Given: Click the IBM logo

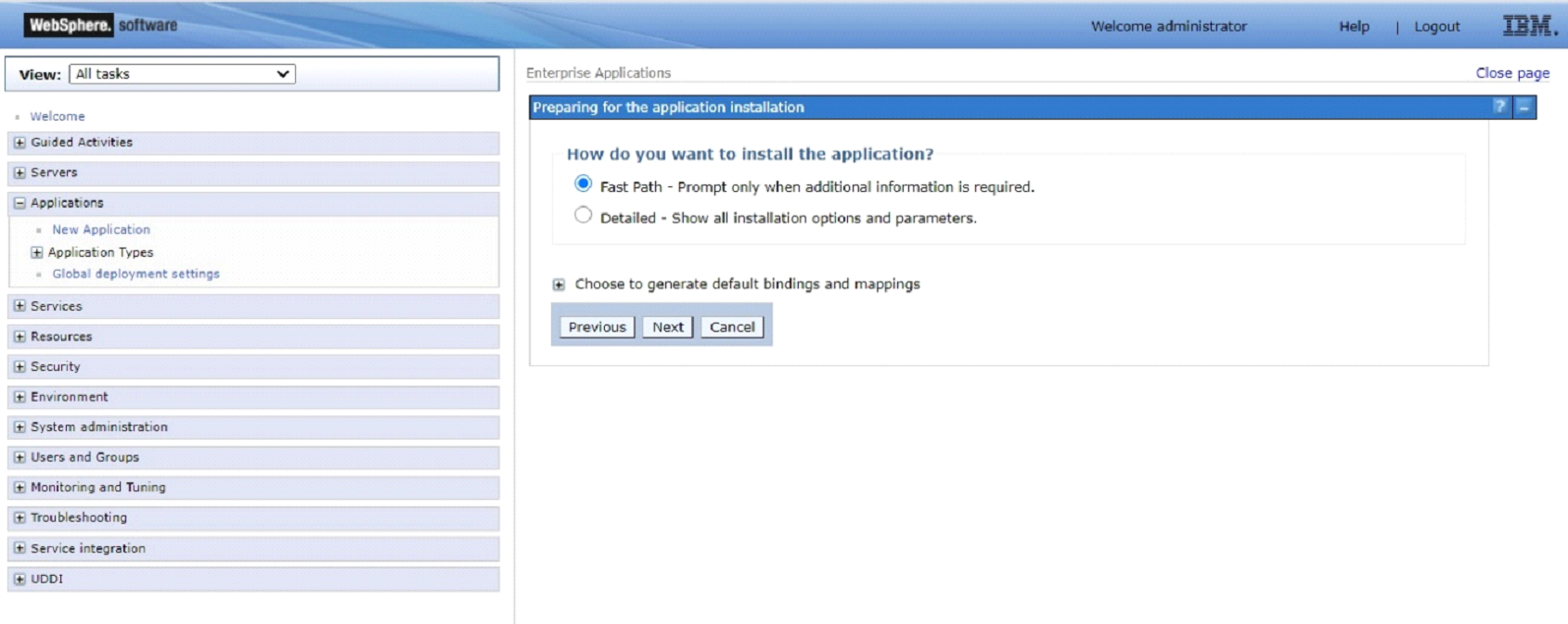Looking at the screenshot, I should [1529, 26].
